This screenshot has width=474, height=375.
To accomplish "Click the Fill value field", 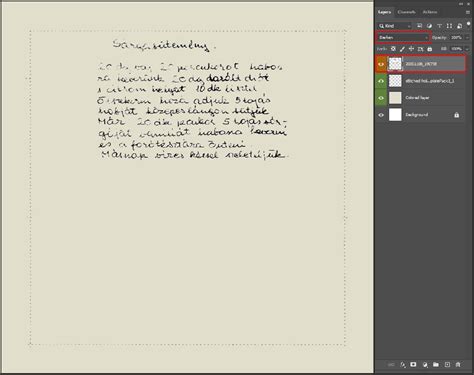I will [x=456, y=49].
